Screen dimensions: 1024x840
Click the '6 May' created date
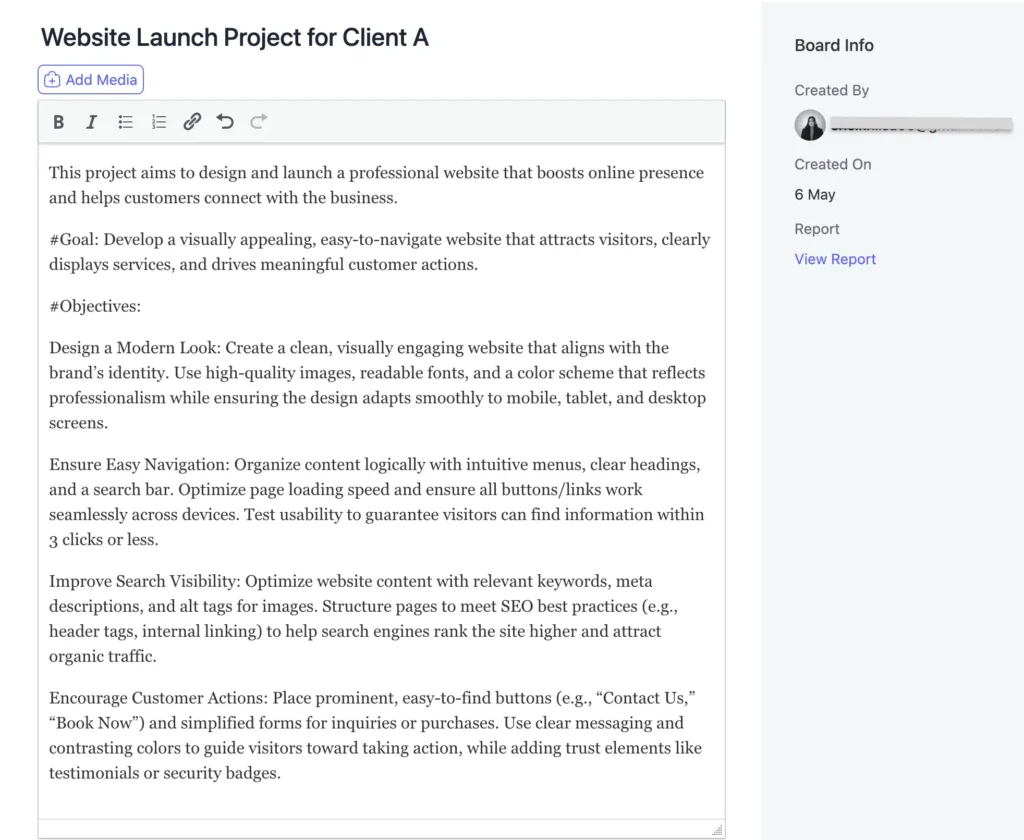[814, 195]
